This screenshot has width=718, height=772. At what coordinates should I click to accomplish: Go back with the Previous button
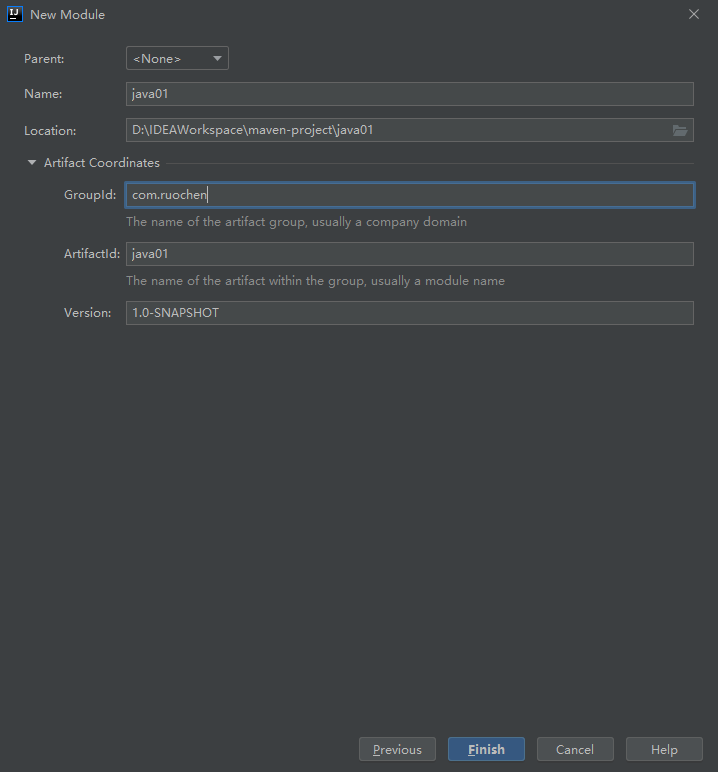(x=397, y=749)
